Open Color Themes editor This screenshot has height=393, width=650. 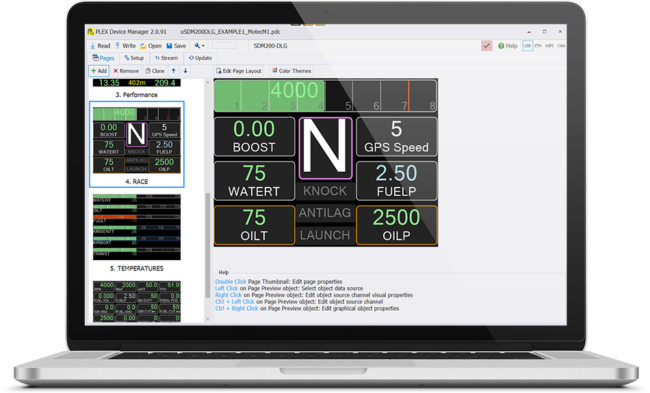[291, 71]
